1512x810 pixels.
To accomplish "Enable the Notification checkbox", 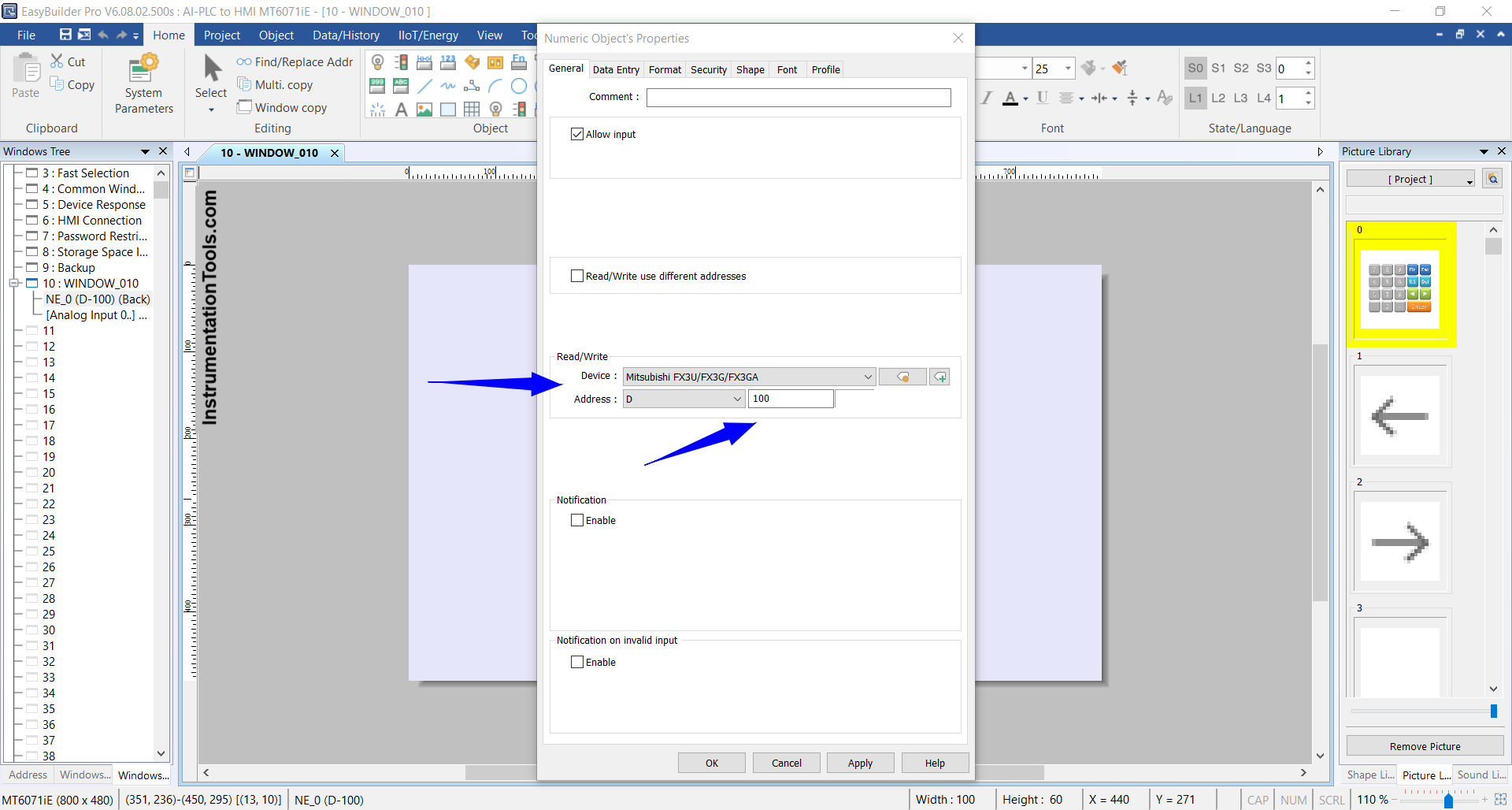I will 577,520.
